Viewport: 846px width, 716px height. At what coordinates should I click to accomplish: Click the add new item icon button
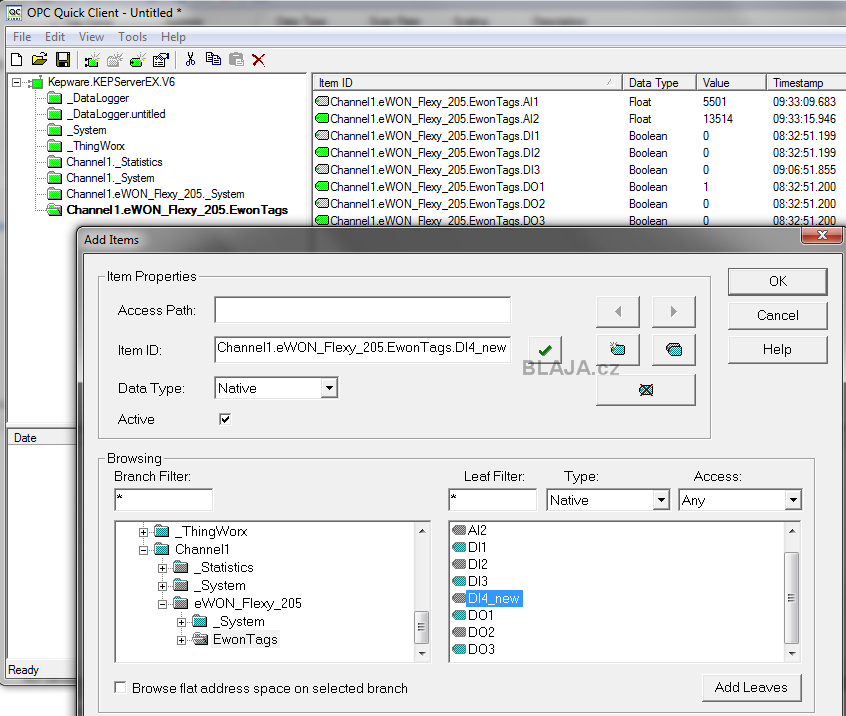[x=618, y=350]
